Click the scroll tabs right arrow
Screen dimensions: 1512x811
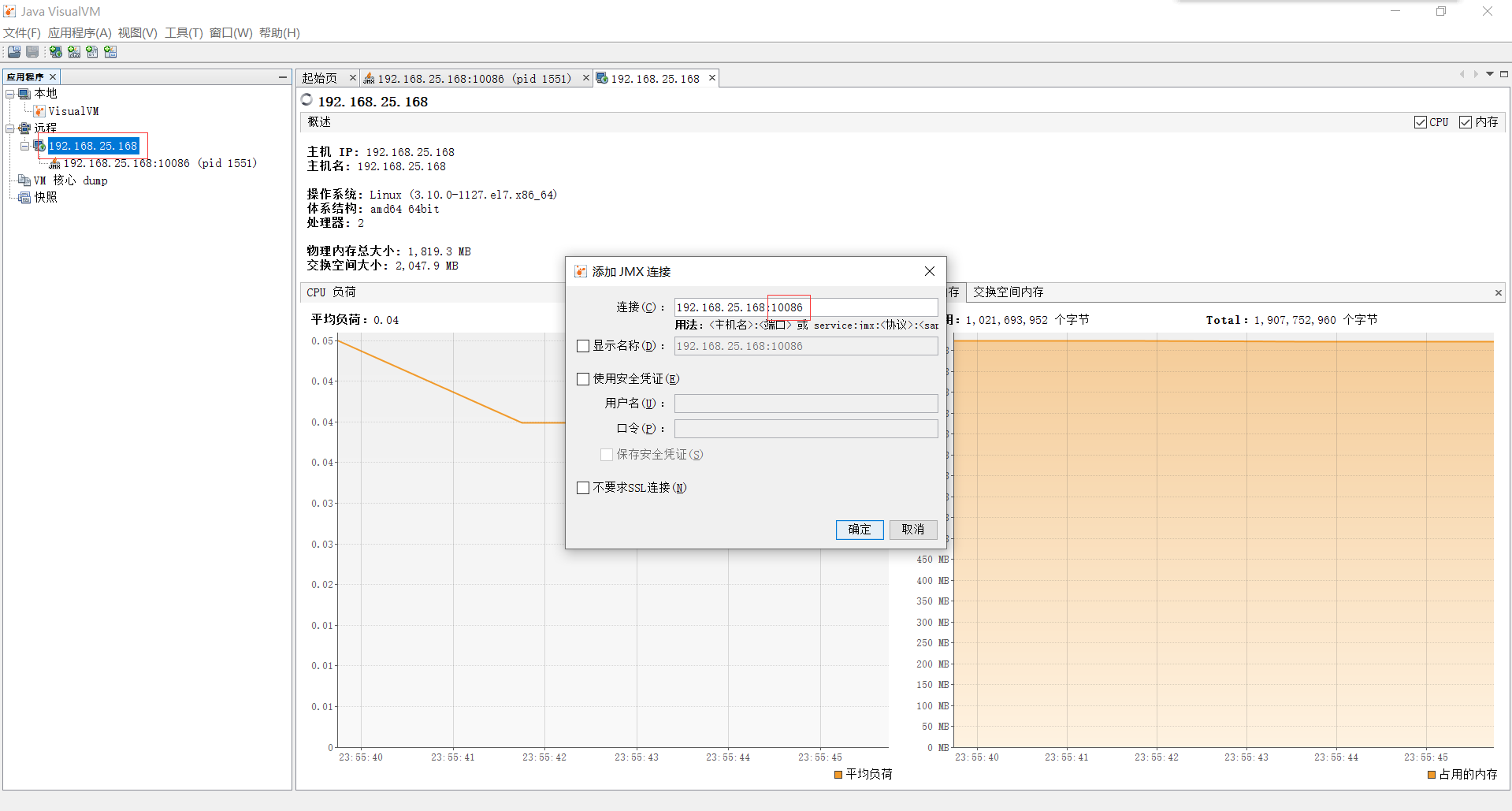(x=1476, y=74)
